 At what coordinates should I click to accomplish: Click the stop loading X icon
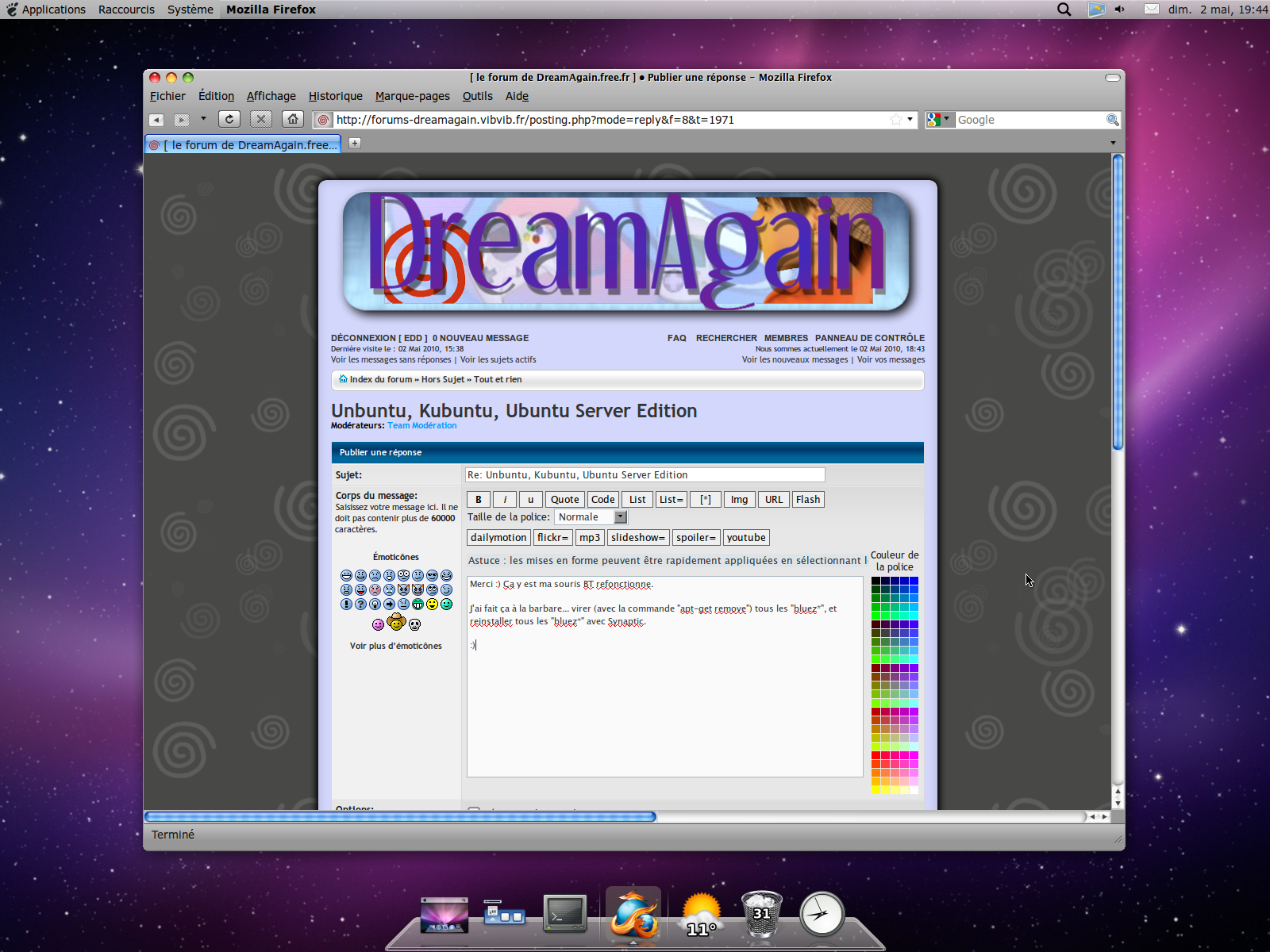(261, 119)
